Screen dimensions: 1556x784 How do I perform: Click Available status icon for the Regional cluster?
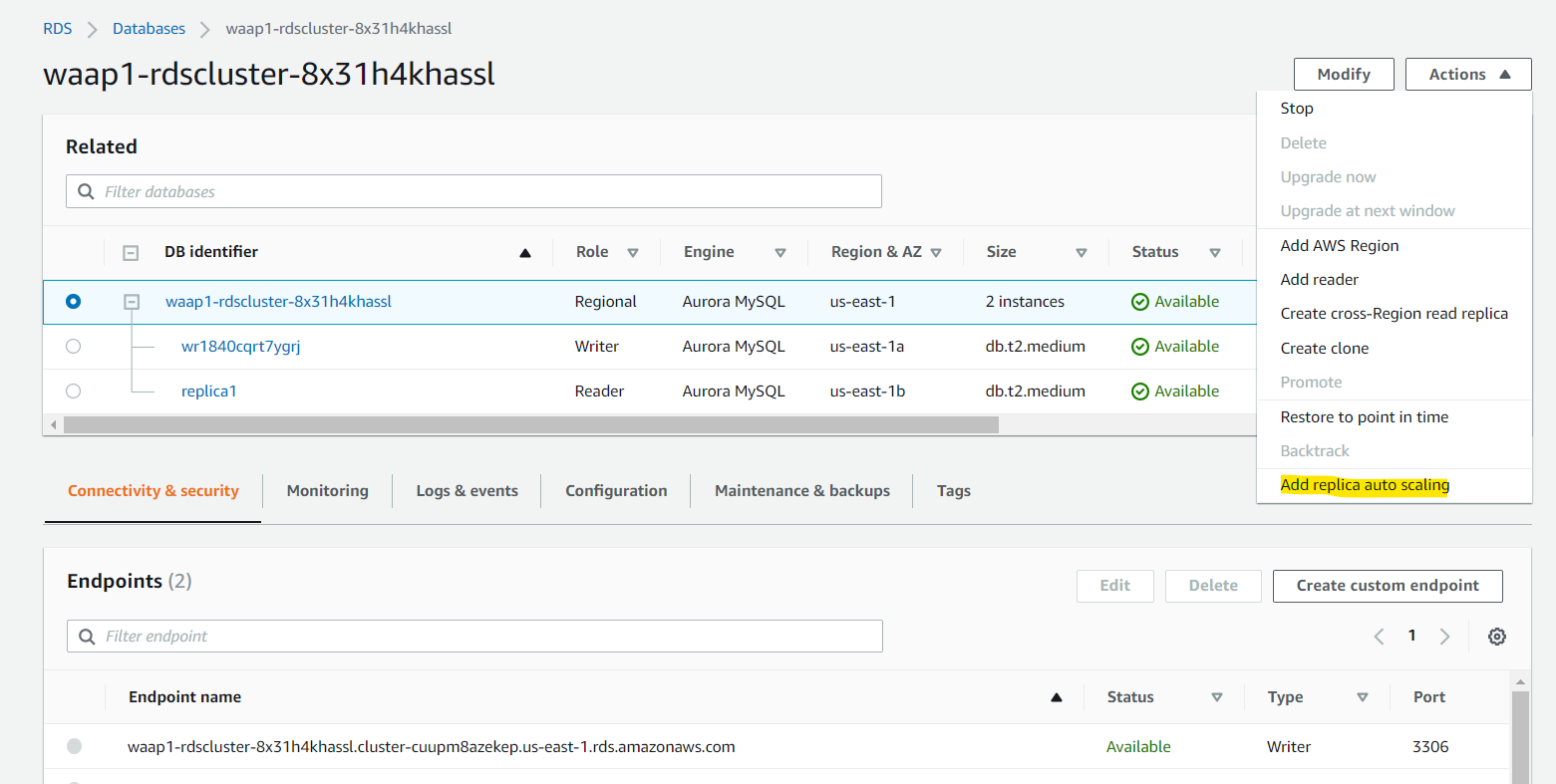(x=1140, y=302)
